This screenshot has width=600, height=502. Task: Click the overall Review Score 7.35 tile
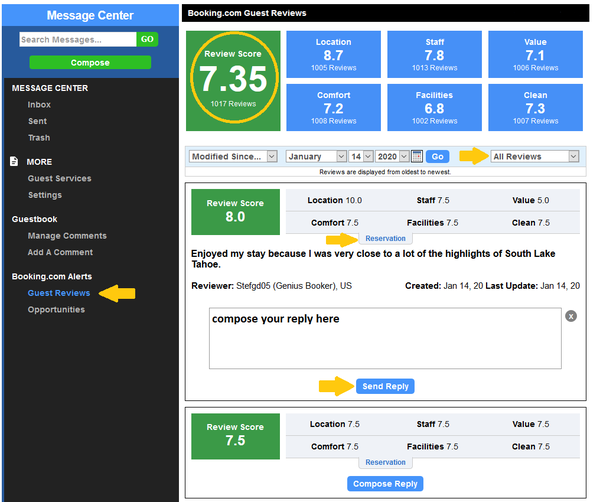tap(233, 81)
